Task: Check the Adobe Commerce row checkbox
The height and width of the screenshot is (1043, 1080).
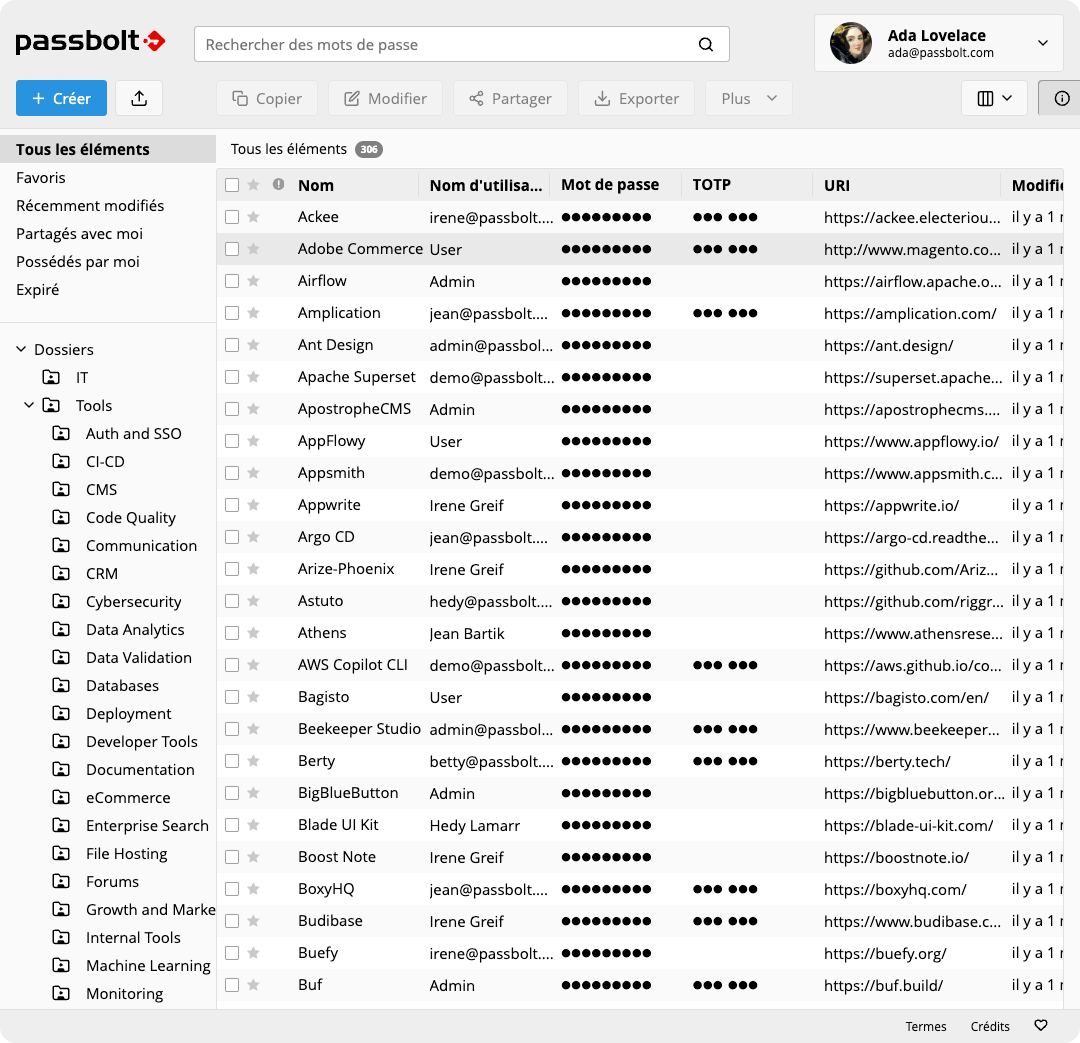Action: [232, 249]
